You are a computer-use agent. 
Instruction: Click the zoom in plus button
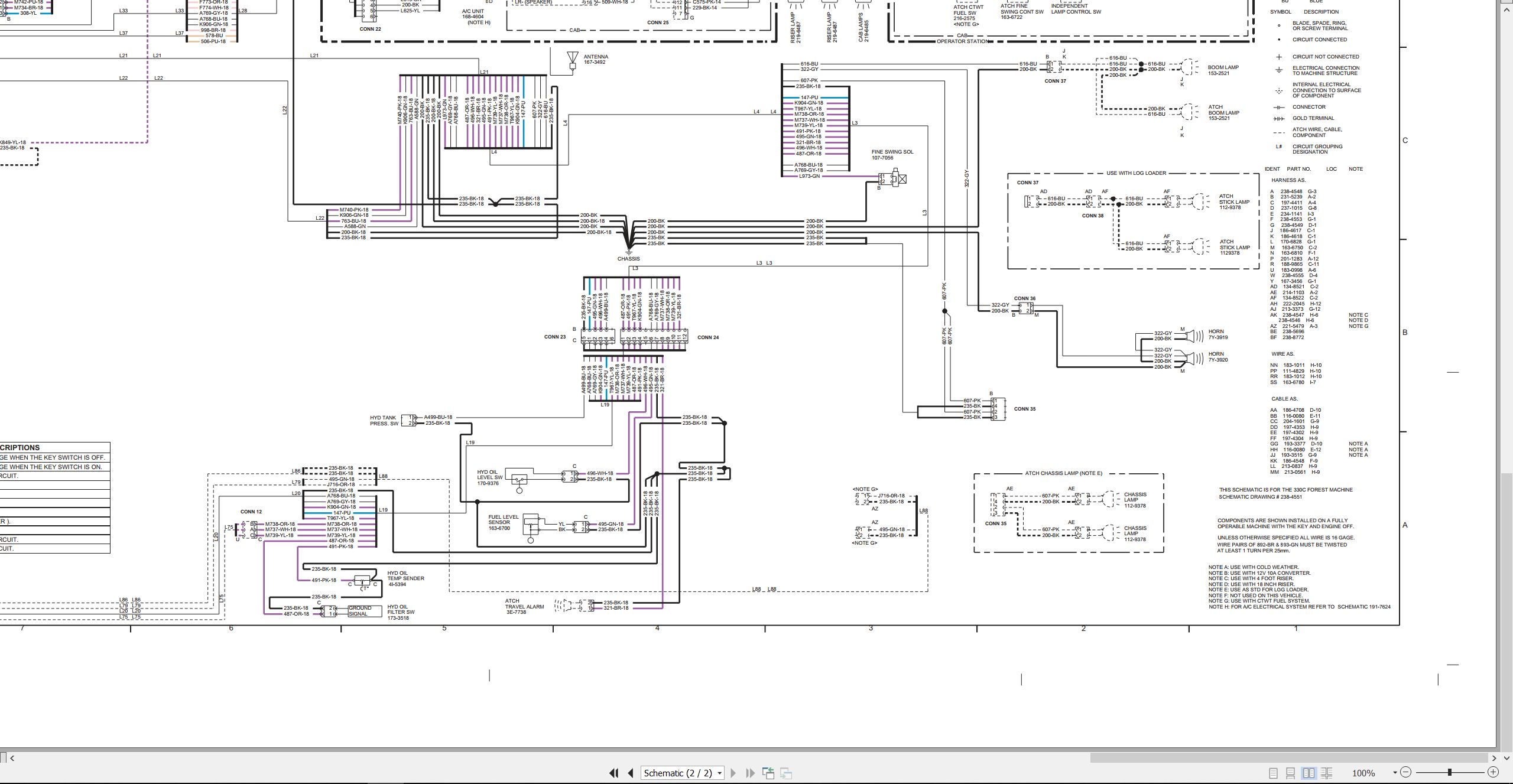point(1493,772)
